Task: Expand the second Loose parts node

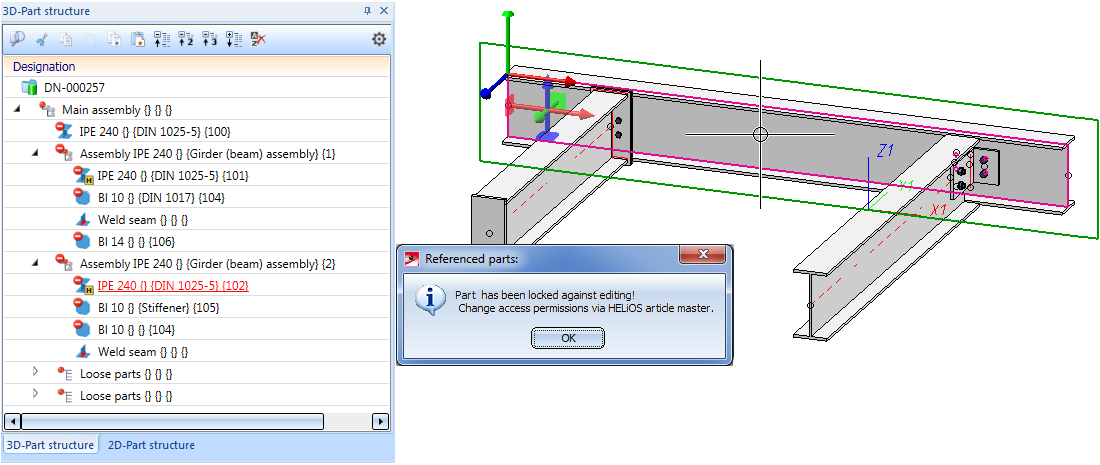Action: coord(35,395)
